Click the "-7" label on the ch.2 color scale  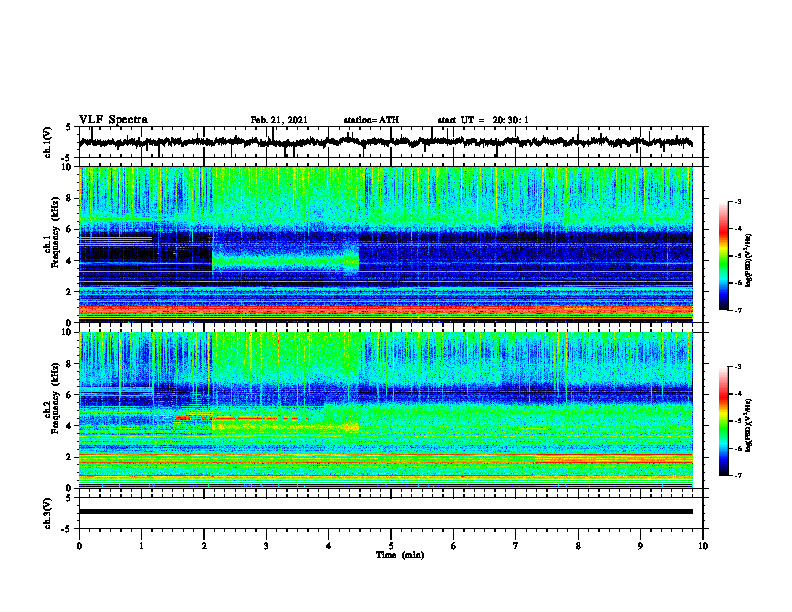click(x=737, y=476)
